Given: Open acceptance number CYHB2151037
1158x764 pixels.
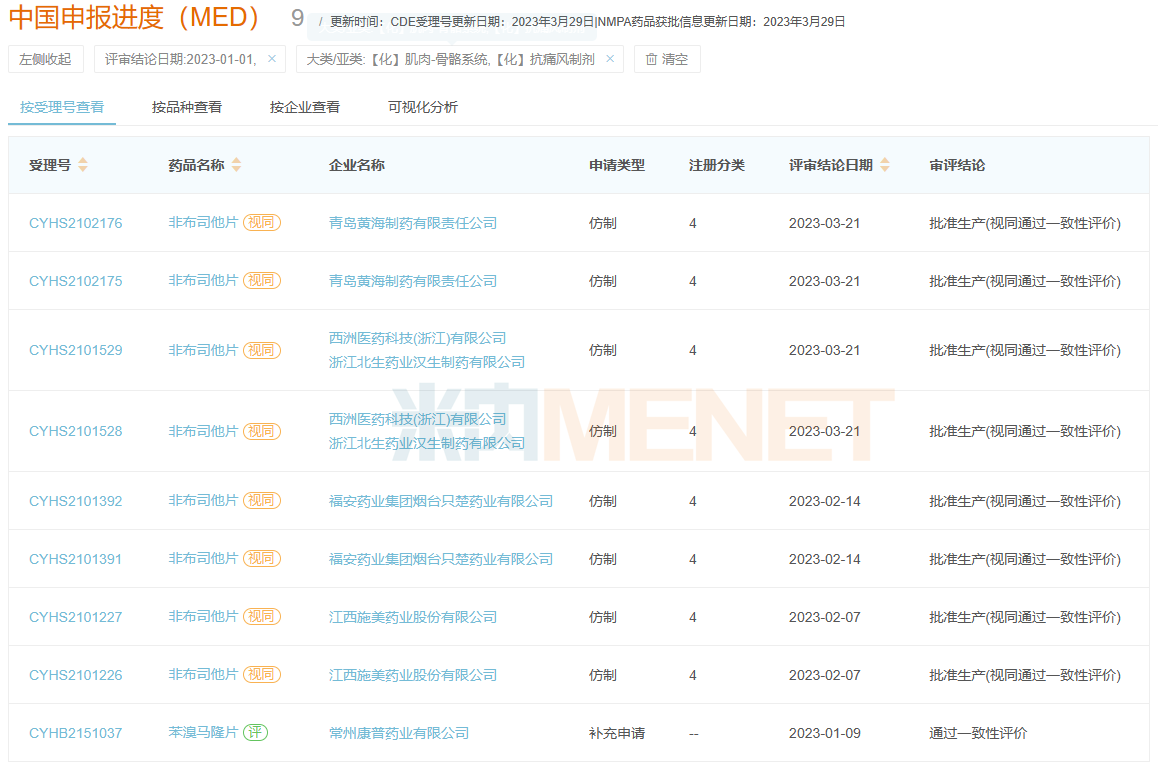Looking at the screenshot, I should click(x=75, y=733).
